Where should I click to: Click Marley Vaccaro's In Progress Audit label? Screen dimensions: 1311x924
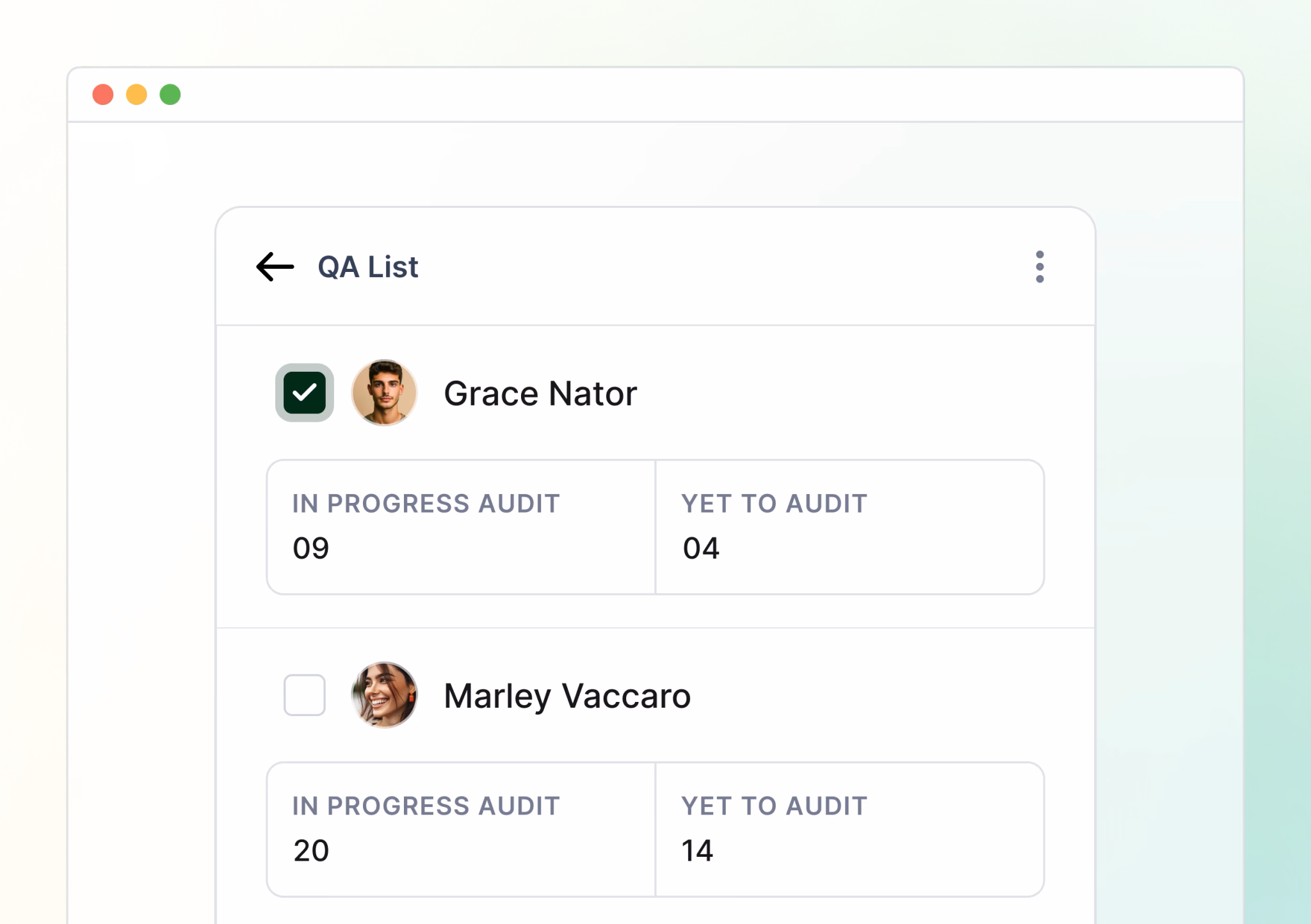[x=426, y=806]
